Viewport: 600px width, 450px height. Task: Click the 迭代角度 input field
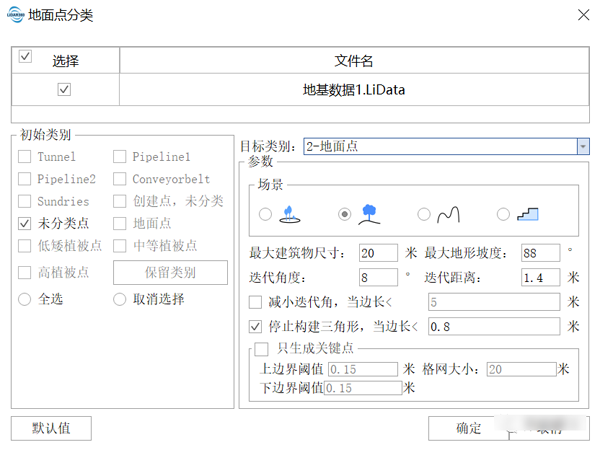tap(379, 276)
